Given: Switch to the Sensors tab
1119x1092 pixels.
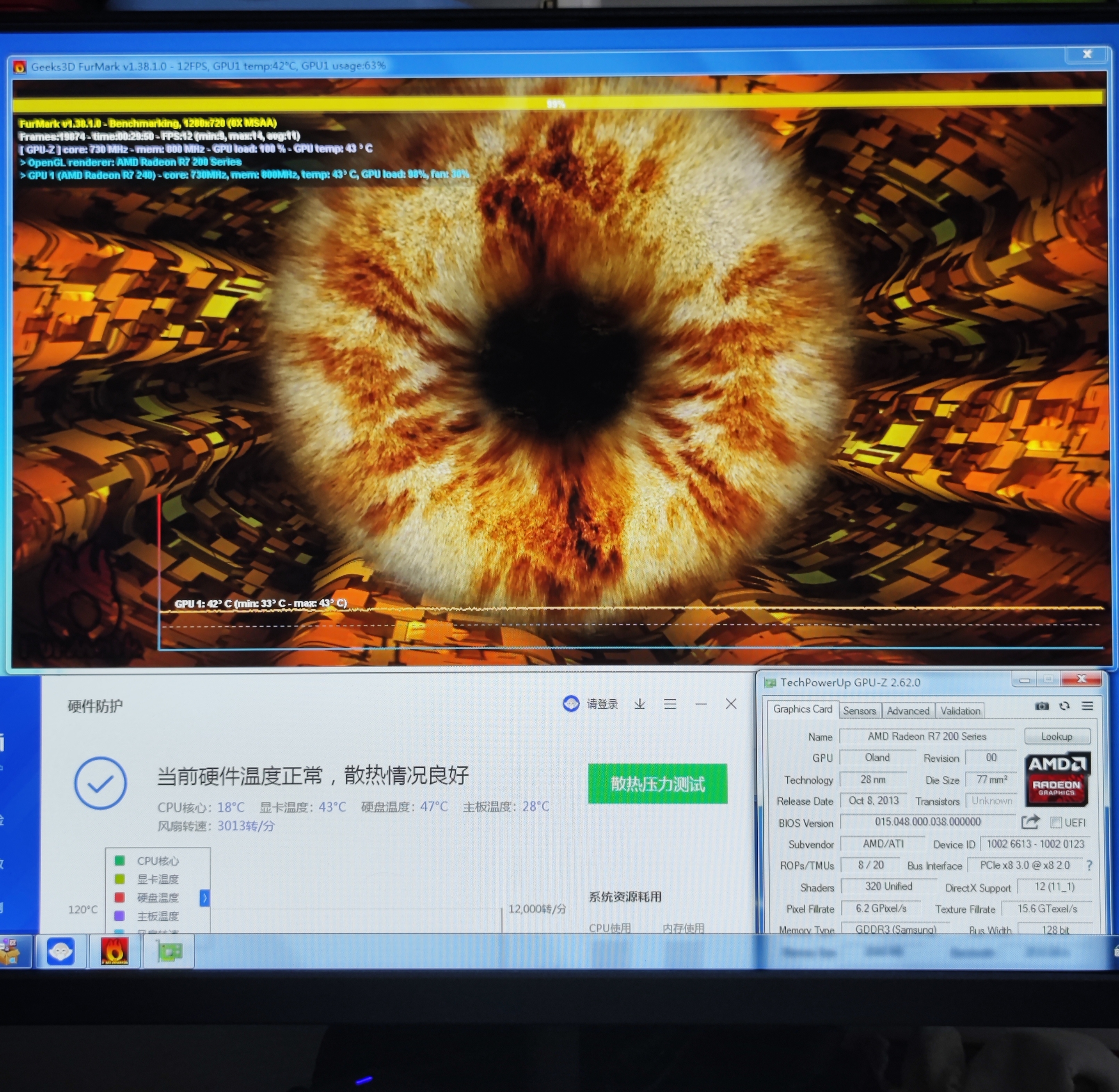Looking at the screenshot, I should click(860, 711).
